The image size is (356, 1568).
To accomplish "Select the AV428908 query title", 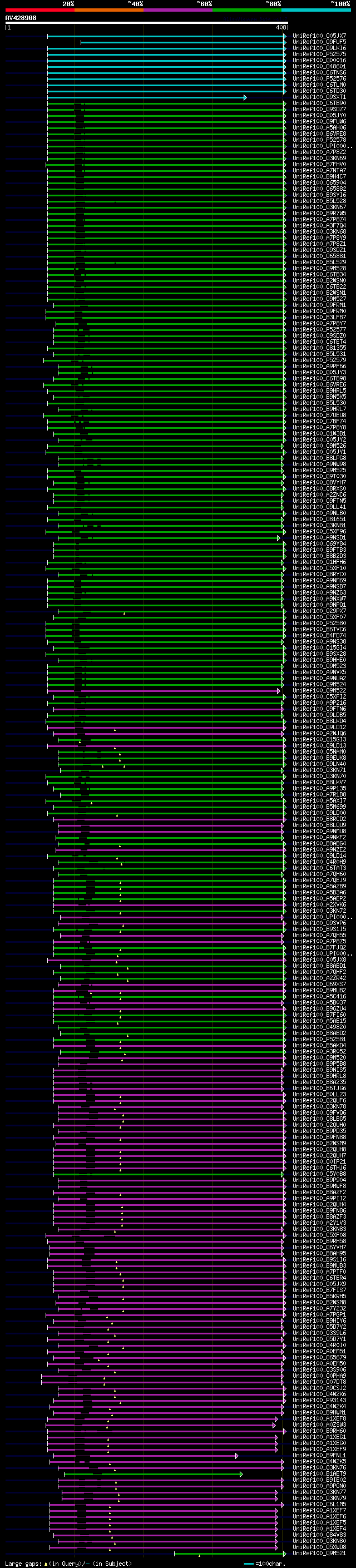I will [x=21, y=18].
